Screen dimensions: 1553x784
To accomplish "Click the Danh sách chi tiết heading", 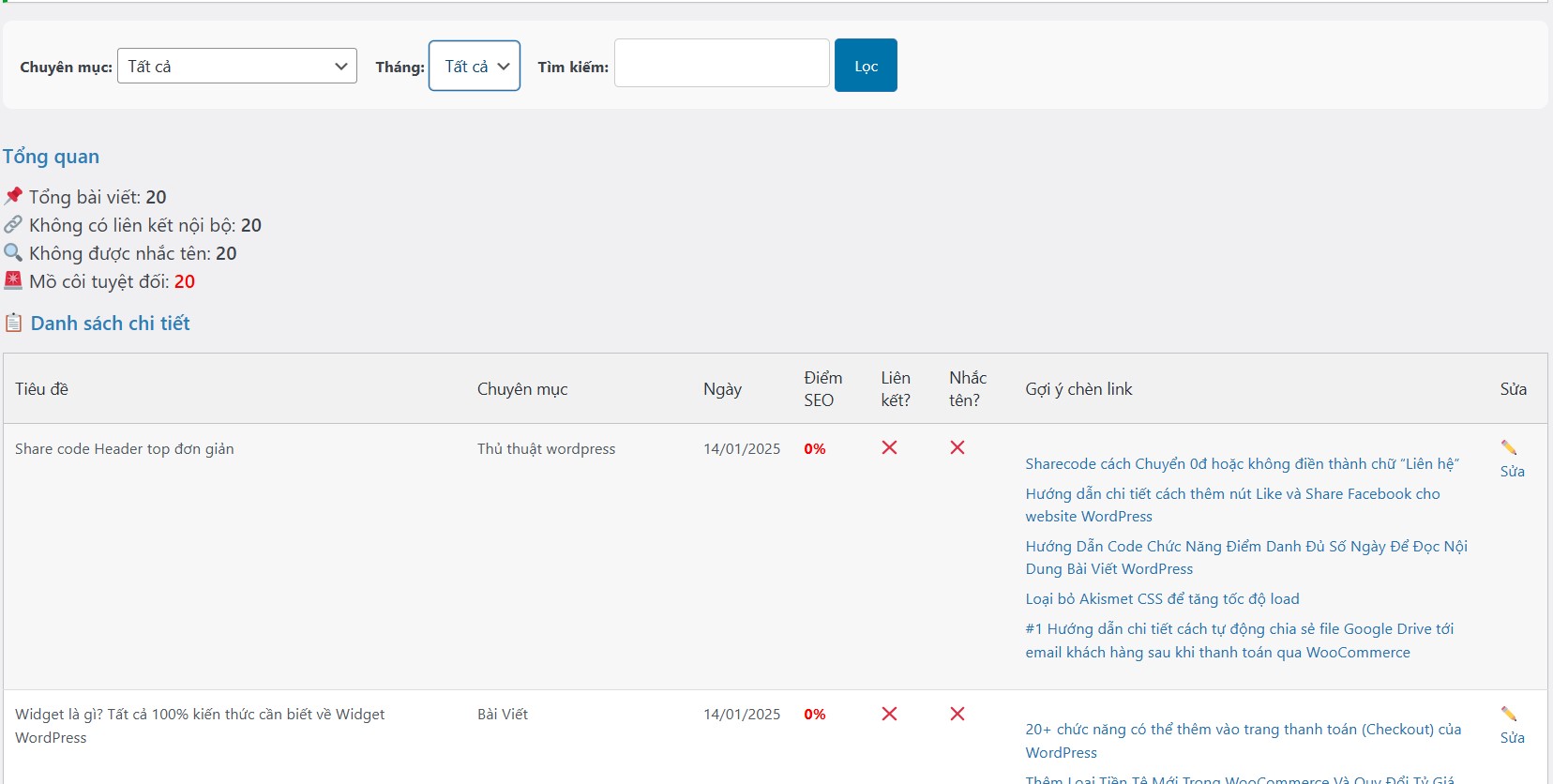I will [110, 324].
